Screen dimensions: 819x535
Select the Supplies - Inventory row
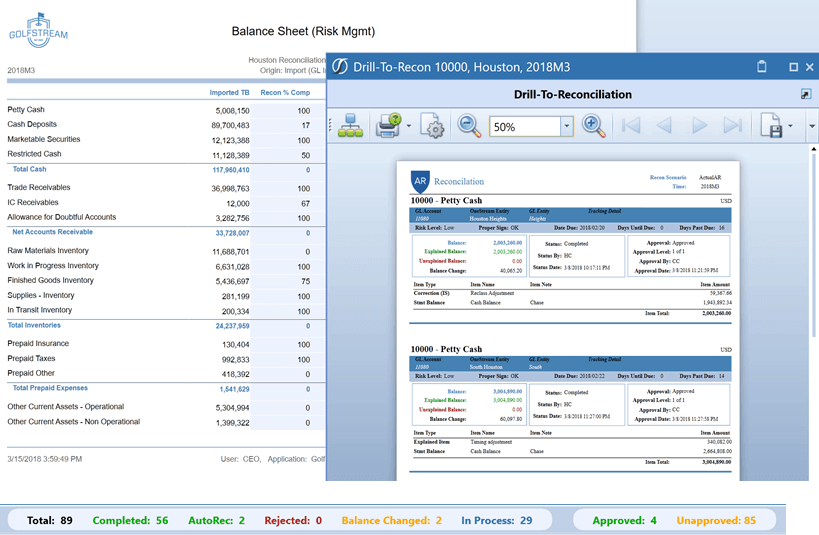click(x=41, y=296)
